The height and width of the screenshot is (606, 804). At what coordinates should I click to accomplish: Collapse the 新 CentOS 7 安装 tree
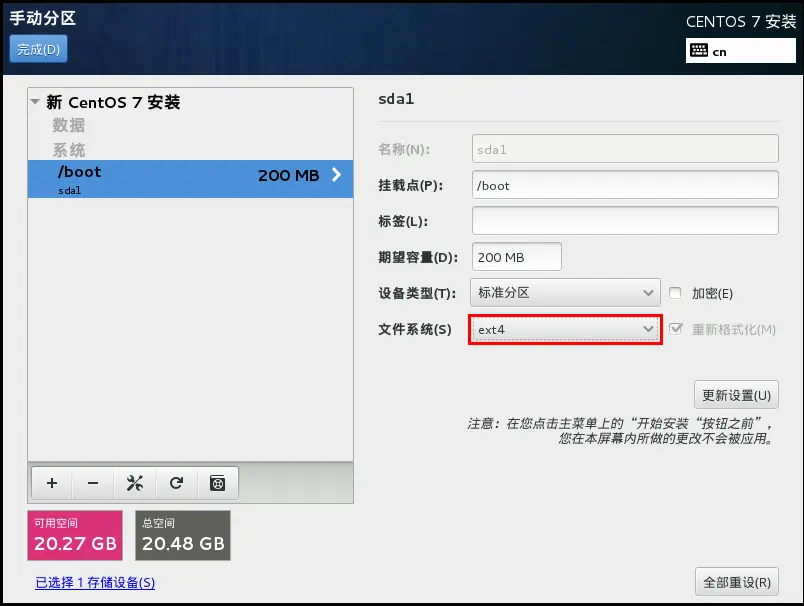tap(35, 102)
